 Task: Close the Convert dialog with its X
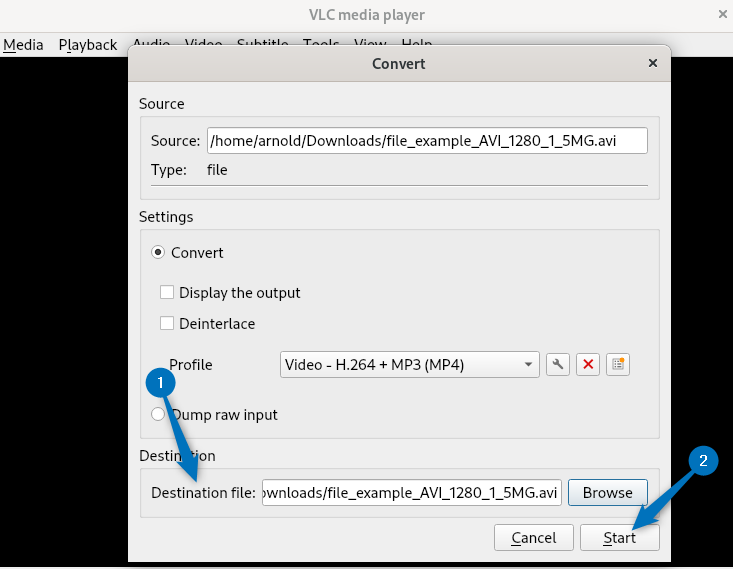[653, 63]
